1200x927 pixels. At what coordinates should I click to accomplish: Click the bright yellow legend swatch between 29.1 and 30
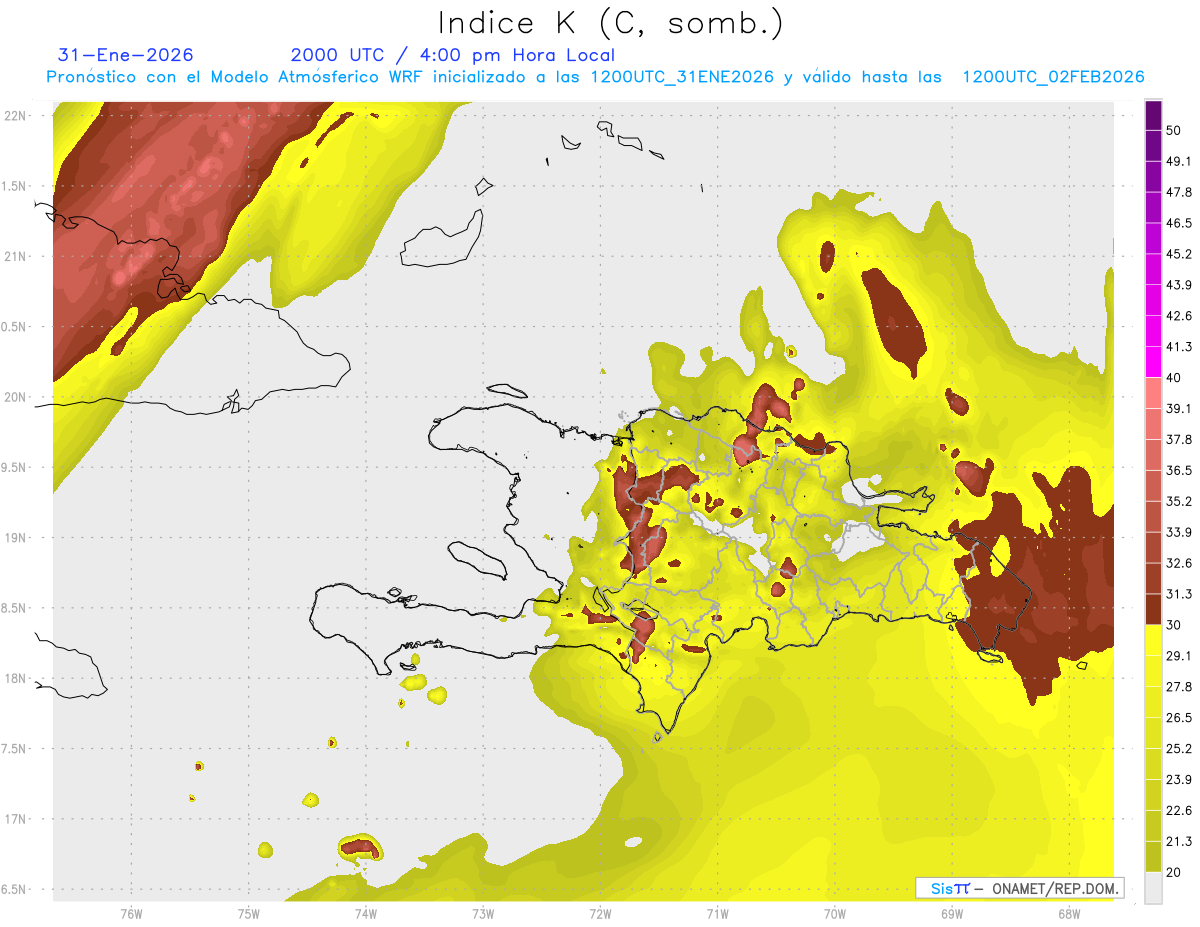pyautogui.click(x=1153, y=641)
